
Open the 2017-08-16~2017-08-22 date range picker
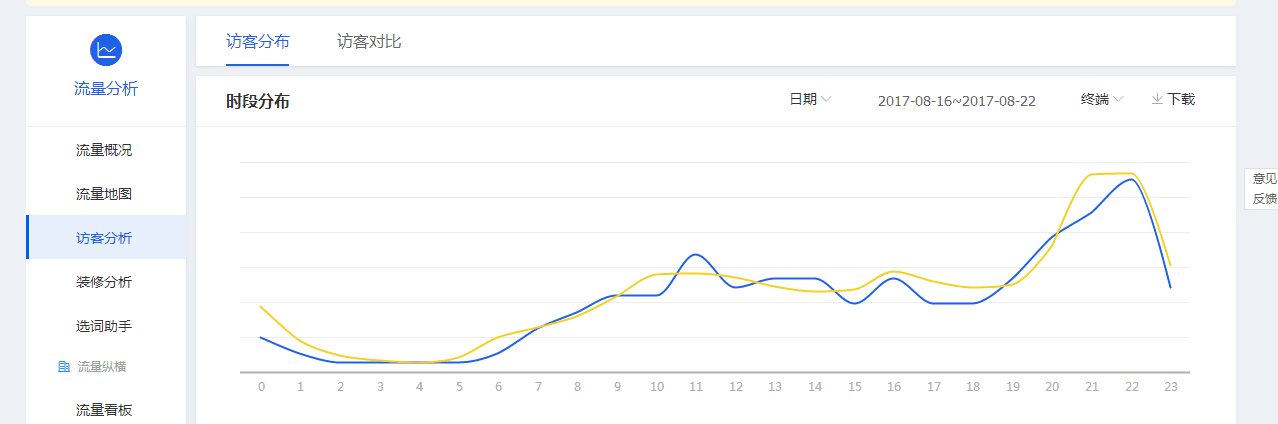coord(956,100)
